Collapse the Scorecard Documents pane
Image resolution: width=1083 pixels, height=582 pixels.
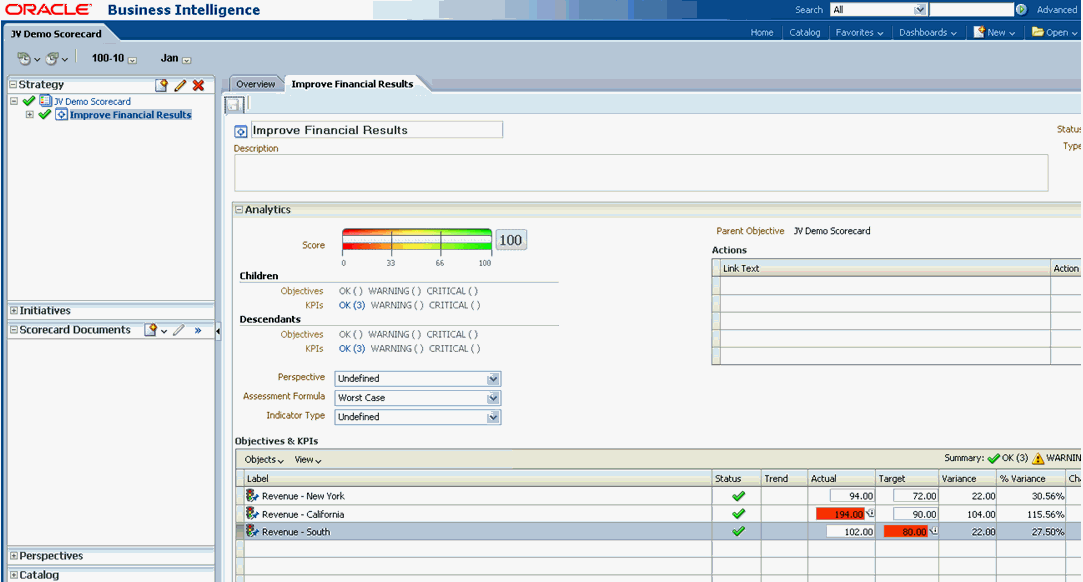point(13,330)
